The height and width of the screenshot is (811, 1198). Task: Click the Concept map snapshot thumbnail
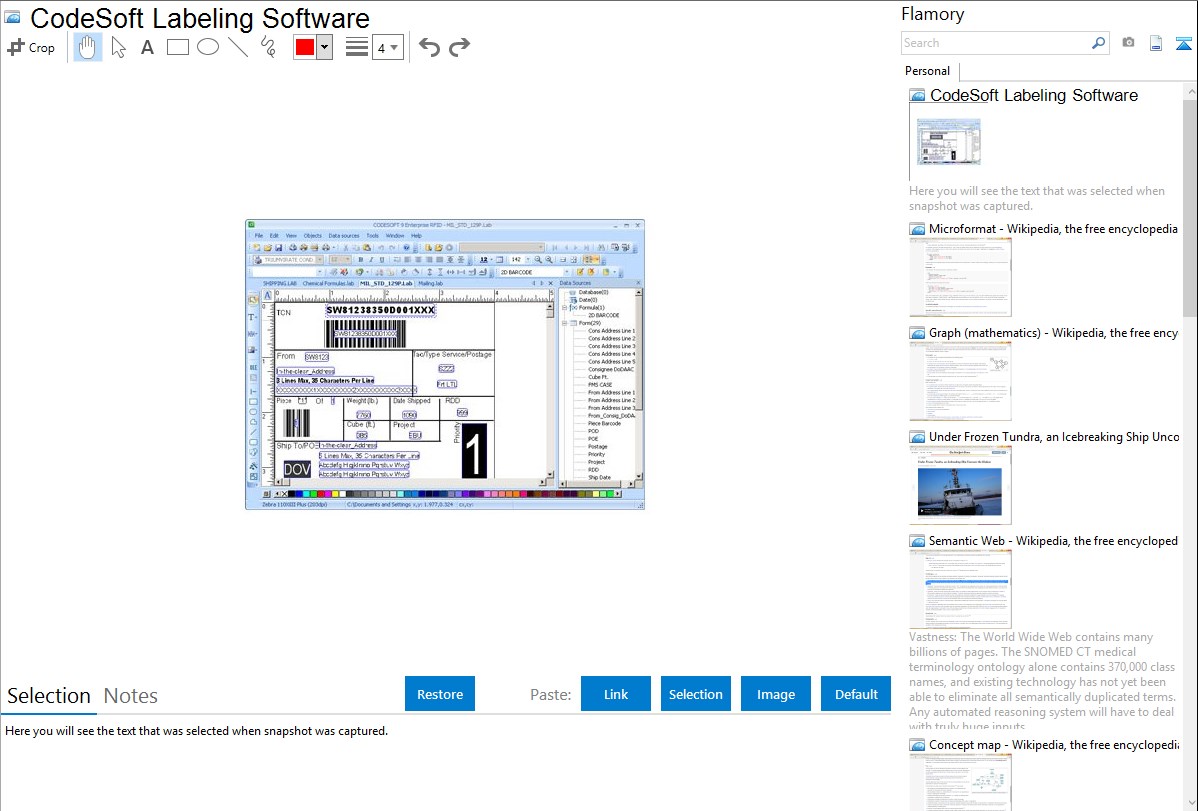tap(960, 782)
